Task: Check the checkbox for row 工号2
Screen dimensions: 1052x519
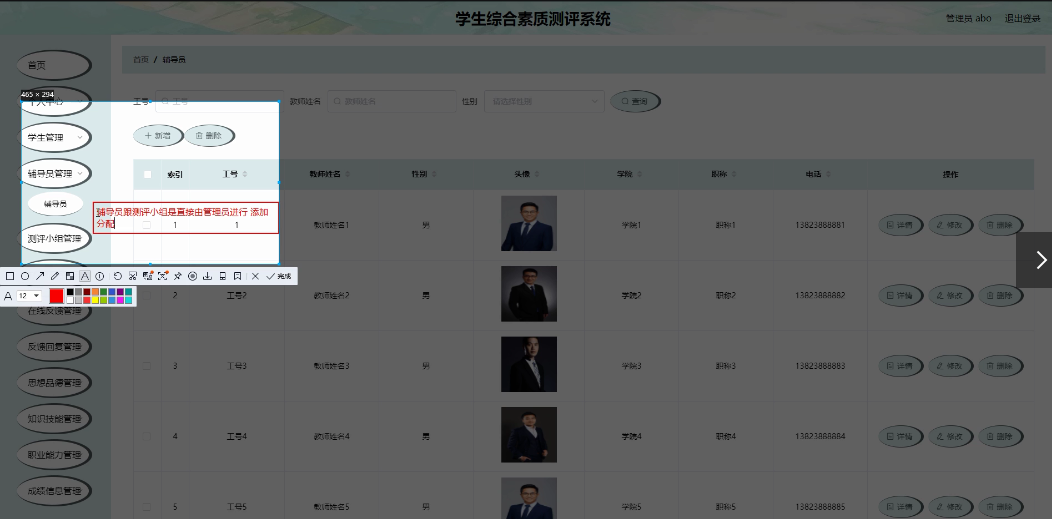Action: (147, 296)
